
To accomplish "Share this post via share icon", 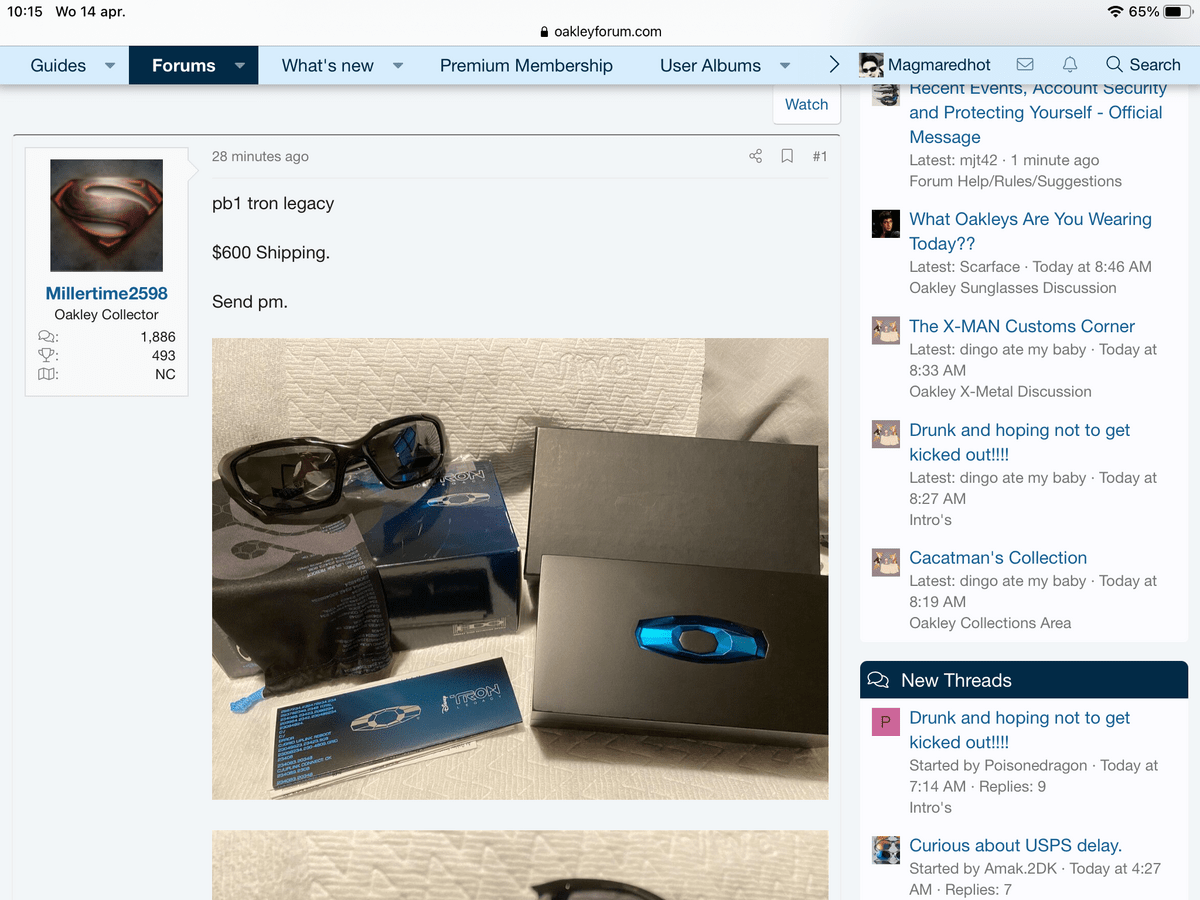I will point(755,156).
